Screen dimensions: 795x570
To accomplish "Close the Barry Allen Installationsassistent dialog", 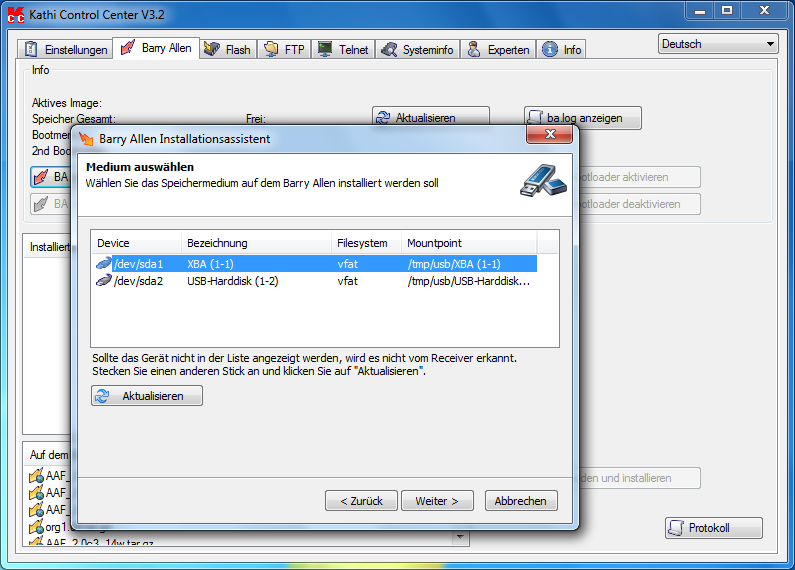I will [x=550, y=134].
